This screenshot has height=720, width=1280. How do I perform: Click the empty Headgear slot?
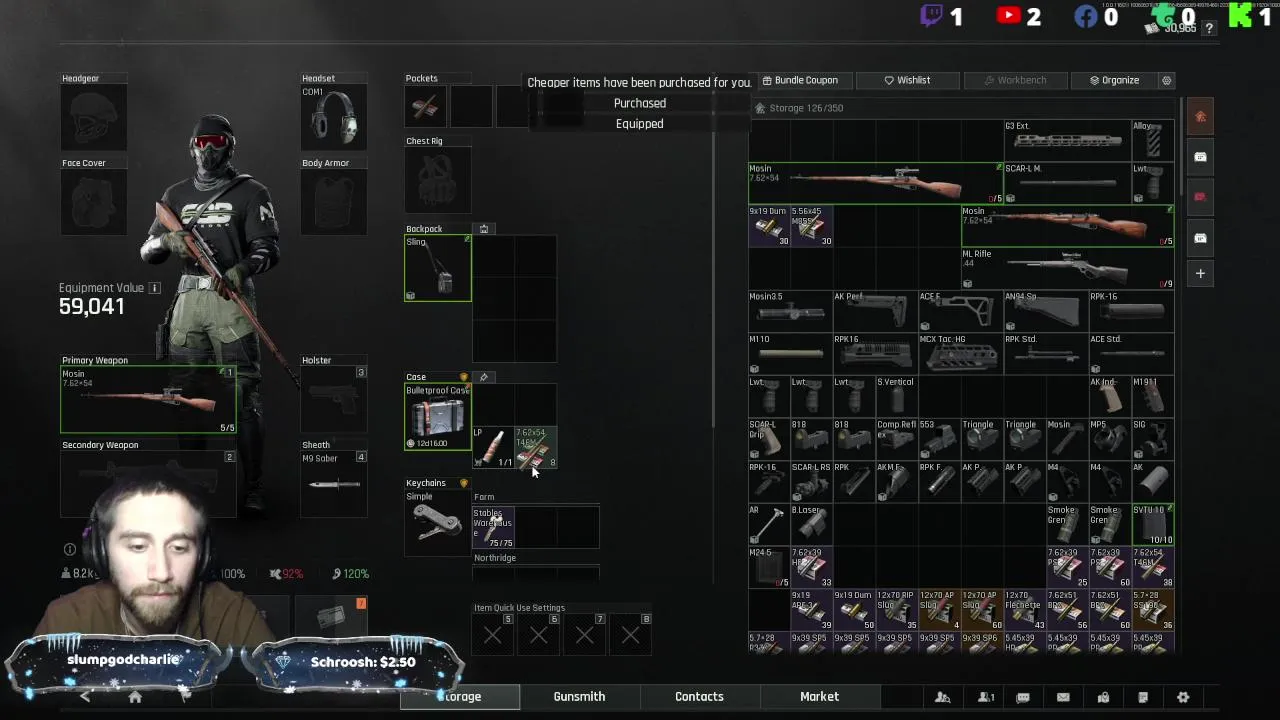point(94,118)
